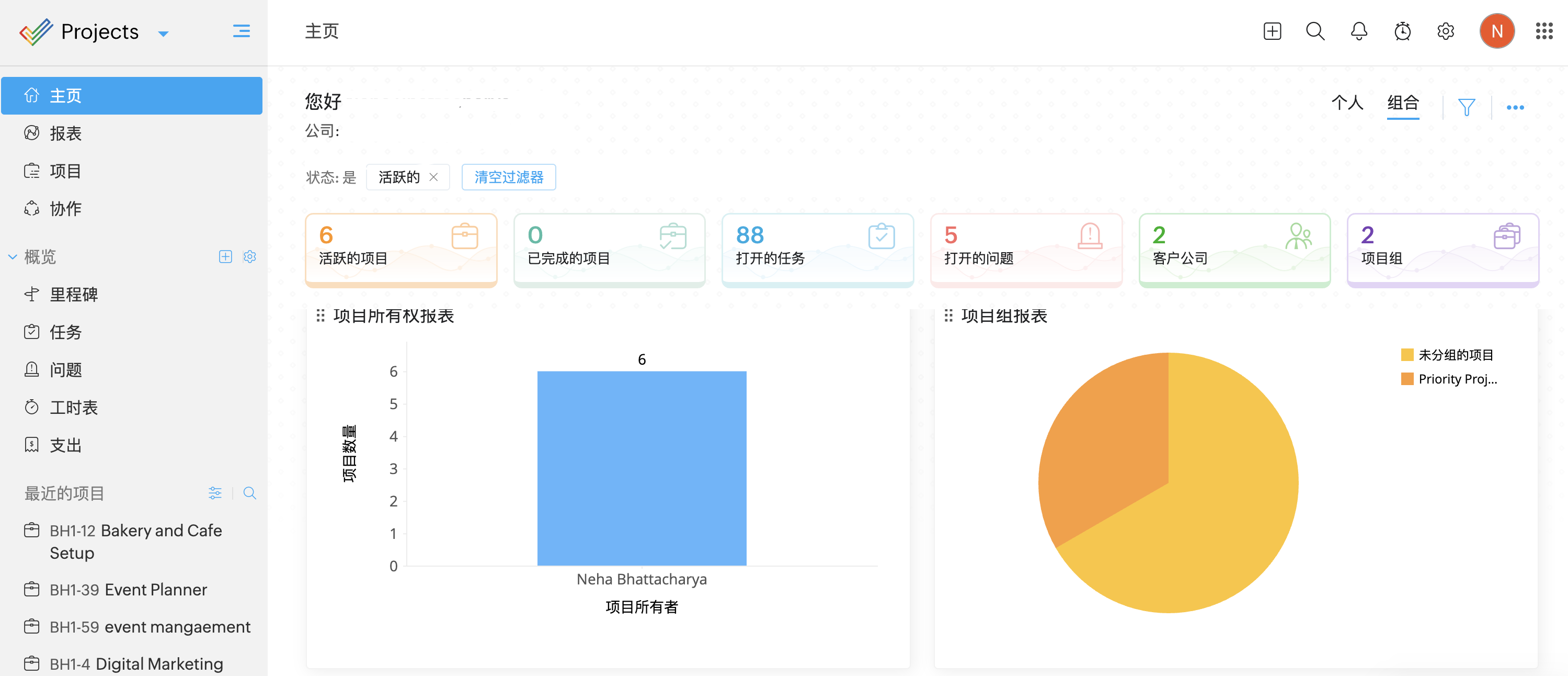The height and width of the screenshot is (676, 1568).
Task: Click the 清空过滤器 button
Action: (508, 177)
